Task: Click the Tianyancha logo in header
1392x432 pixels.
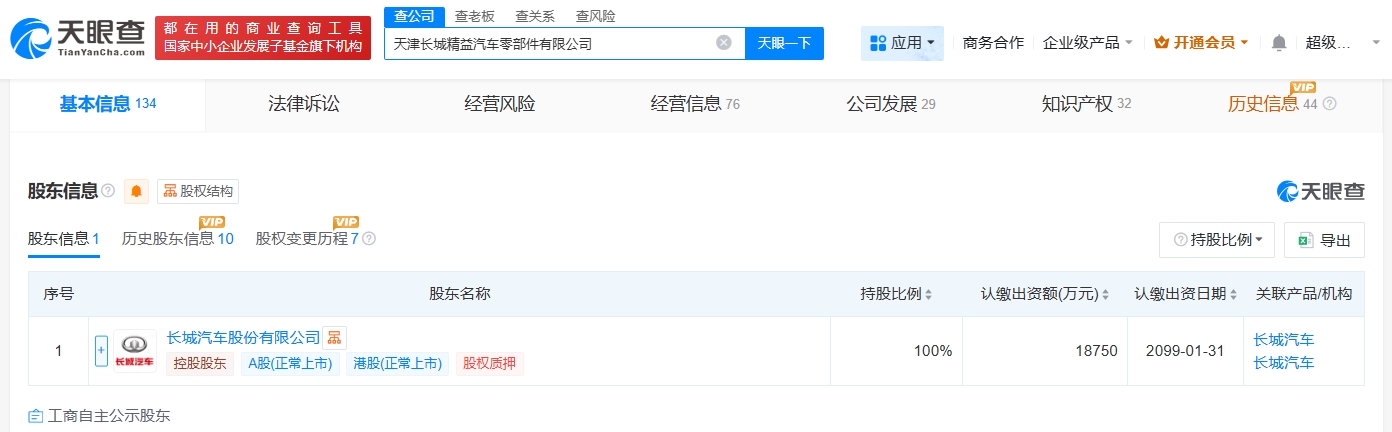Action: [77, 38]
